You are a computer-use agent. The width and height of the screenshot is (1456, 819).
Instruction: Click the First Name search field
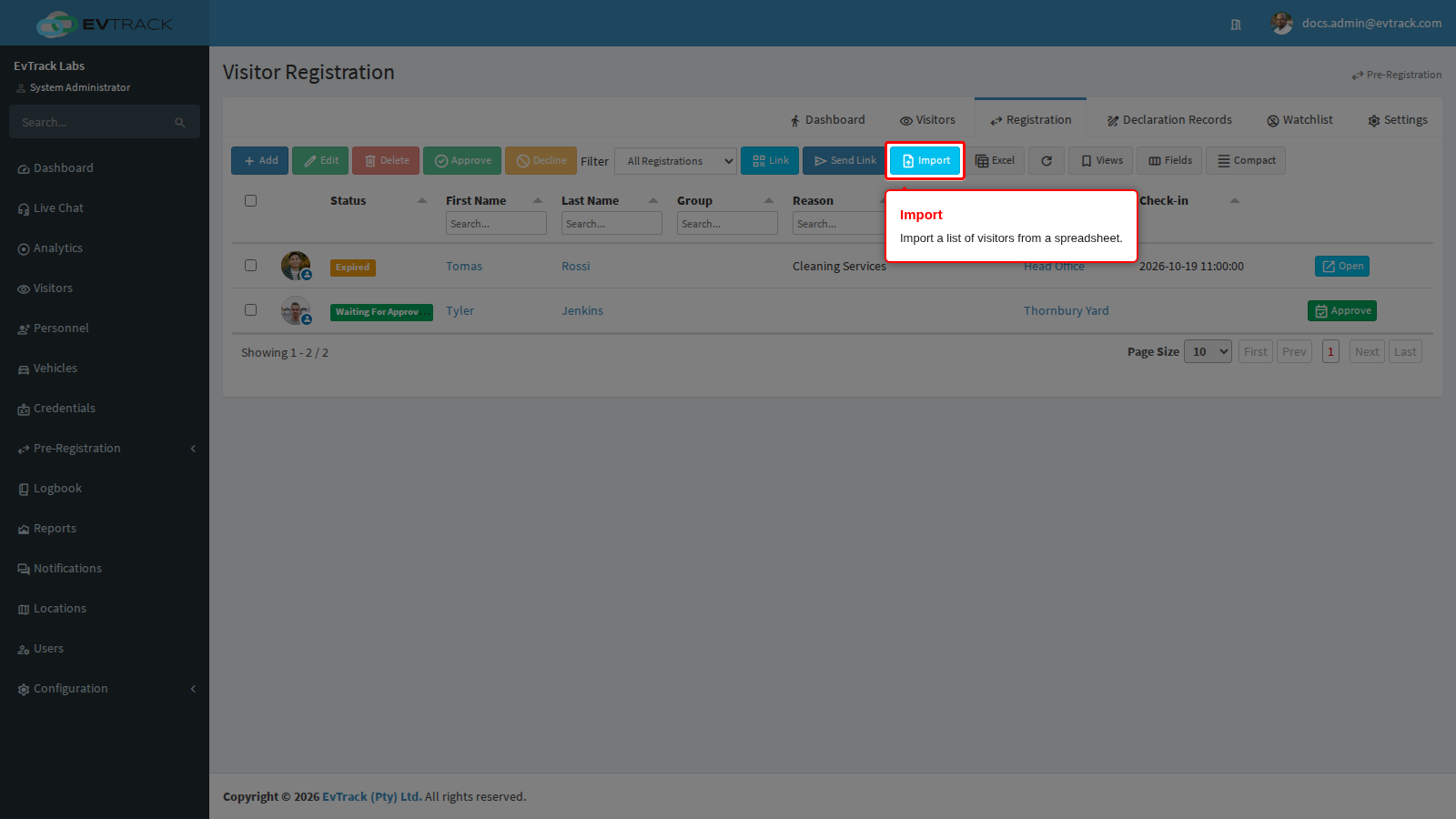tap(496, 224)
